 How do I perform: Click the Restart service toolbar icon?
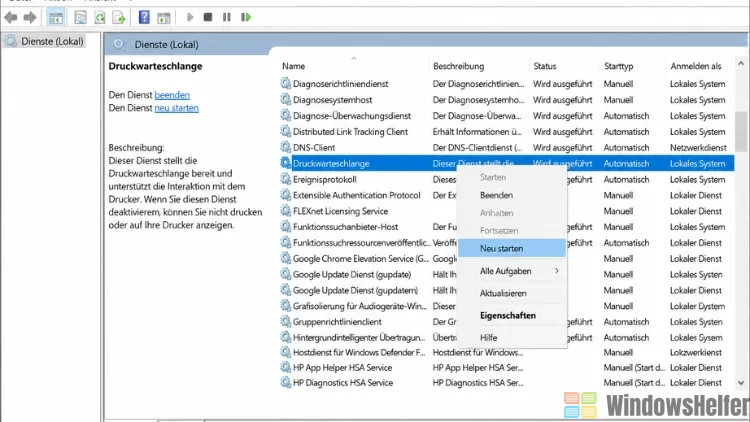point(246,17)
